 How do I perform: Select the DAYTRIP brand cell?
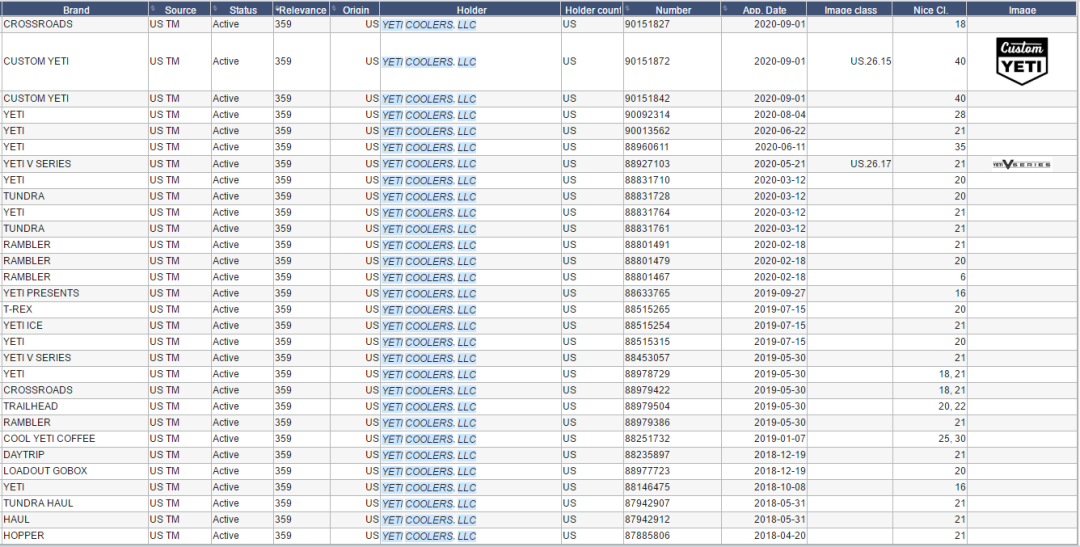pyautogui.click(x=74, y=455)
